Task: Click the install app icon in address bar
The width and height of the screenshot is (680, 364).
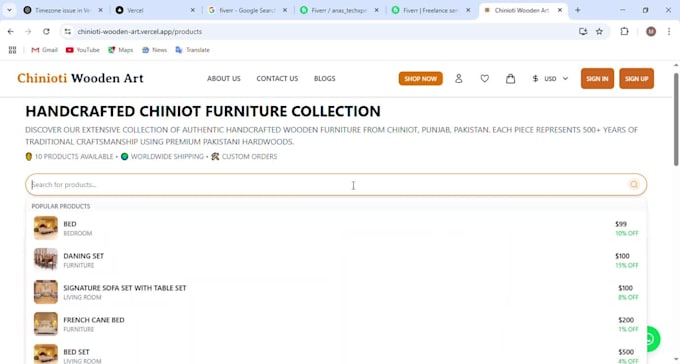Action: [x=583, y=31]
